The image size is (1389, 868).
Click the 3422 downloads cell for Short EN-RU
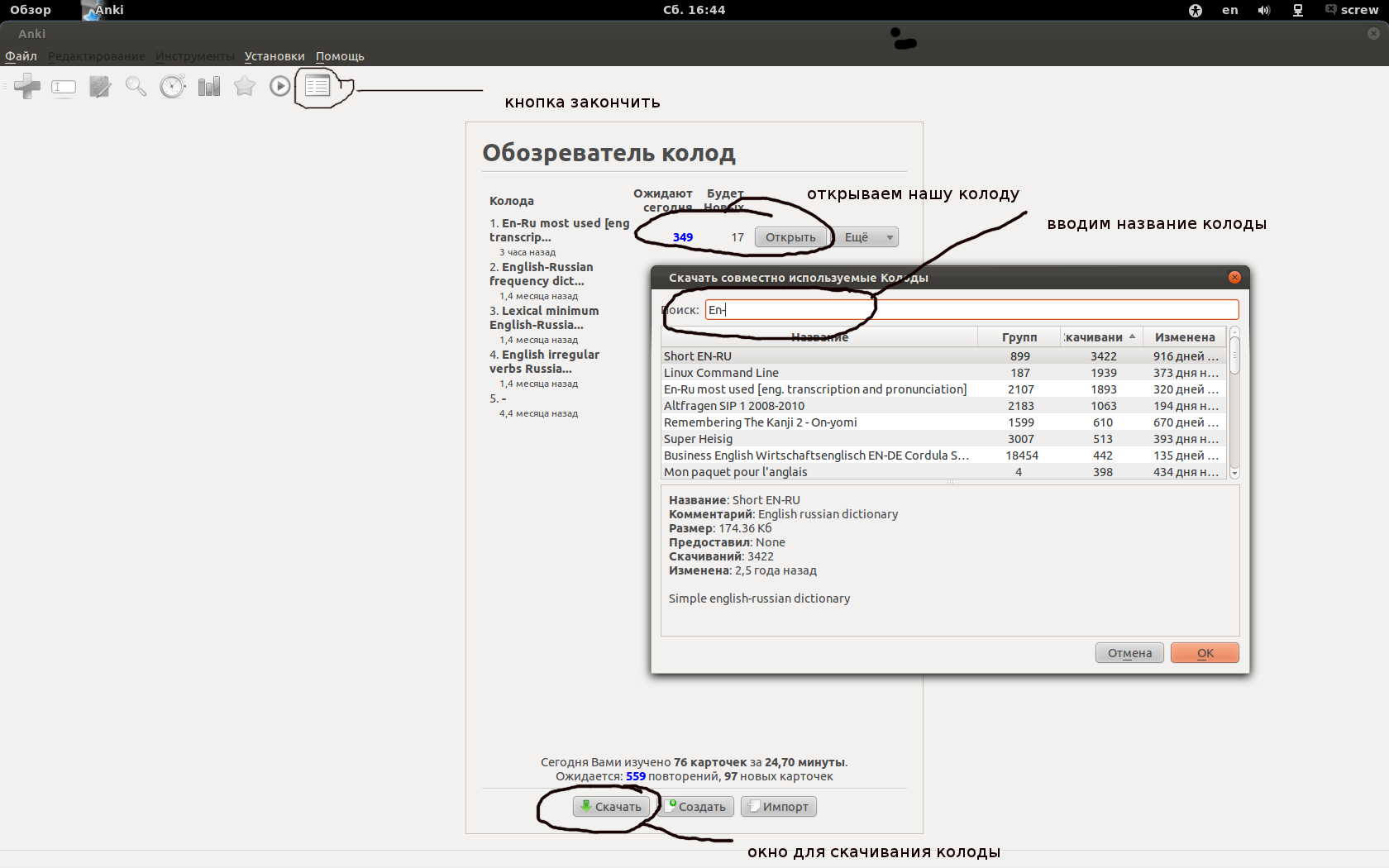coord(1103,356)
